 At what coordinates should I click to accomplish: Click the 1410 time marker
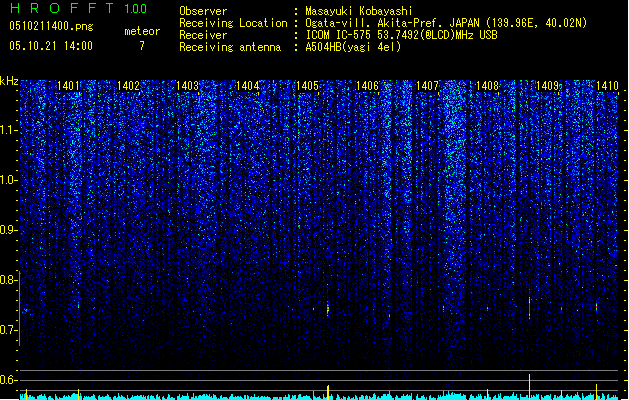pos(607,86)
